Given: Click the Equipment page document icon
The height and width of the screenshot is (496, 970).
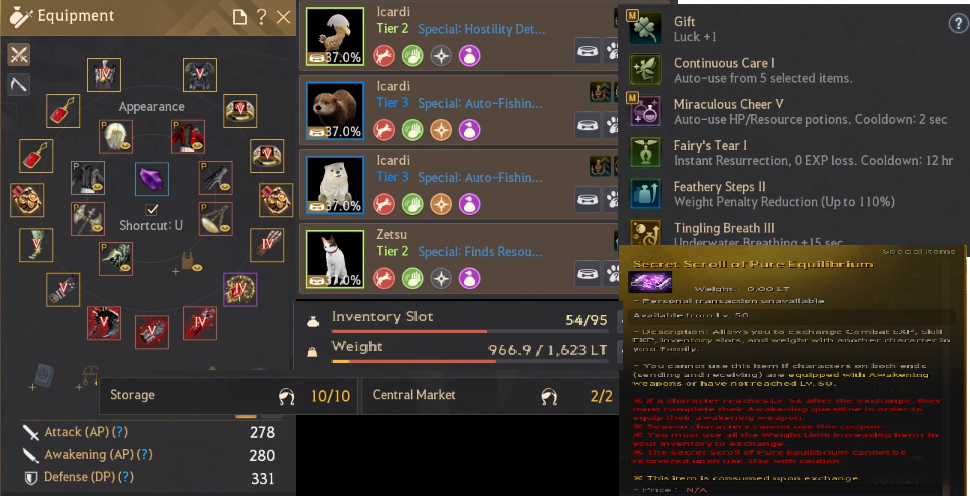Looking at the screenshot, I should (x=239, y=17).
